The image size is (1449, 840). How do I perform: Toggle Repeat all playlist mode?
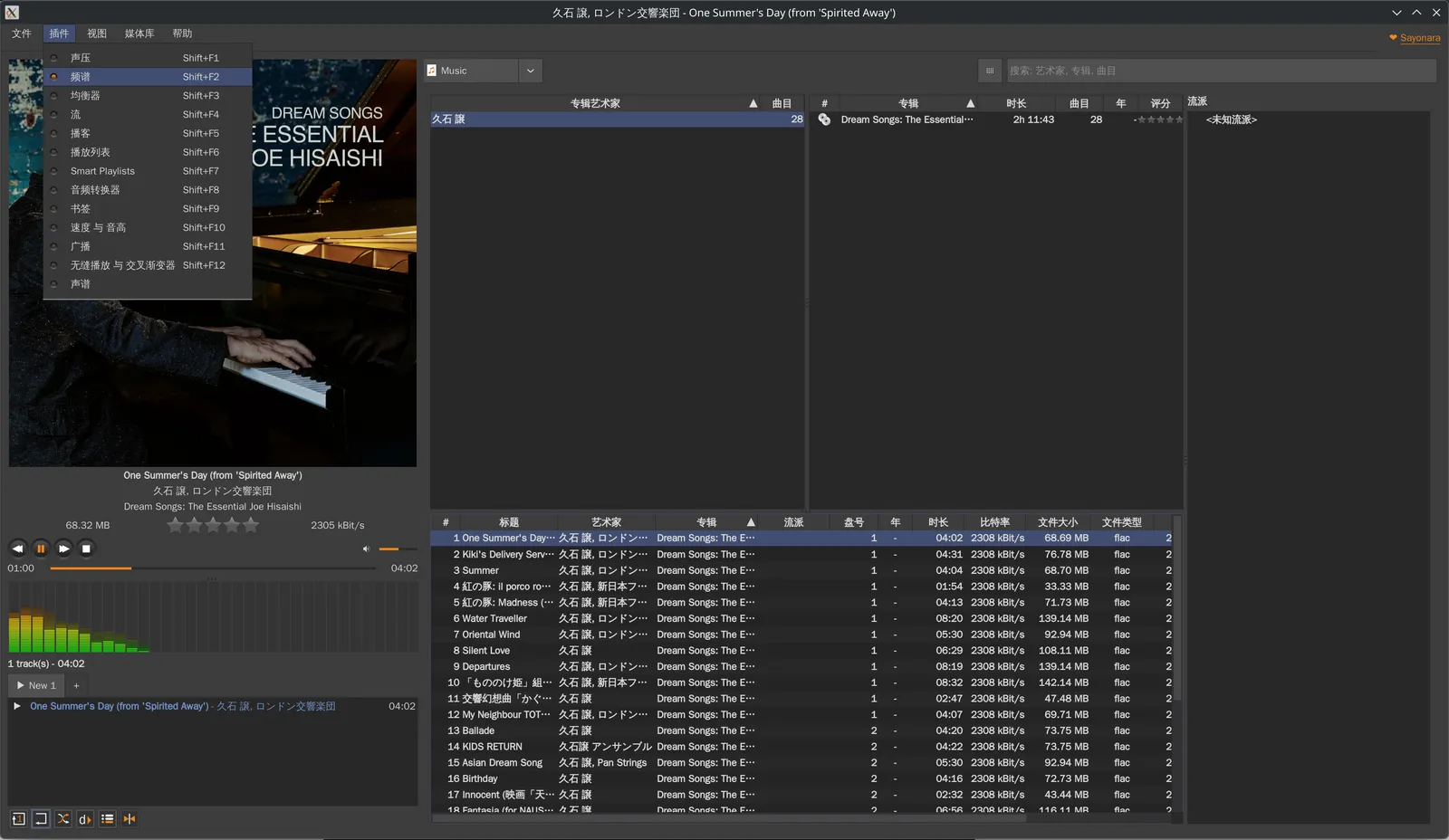click(41, 819)
